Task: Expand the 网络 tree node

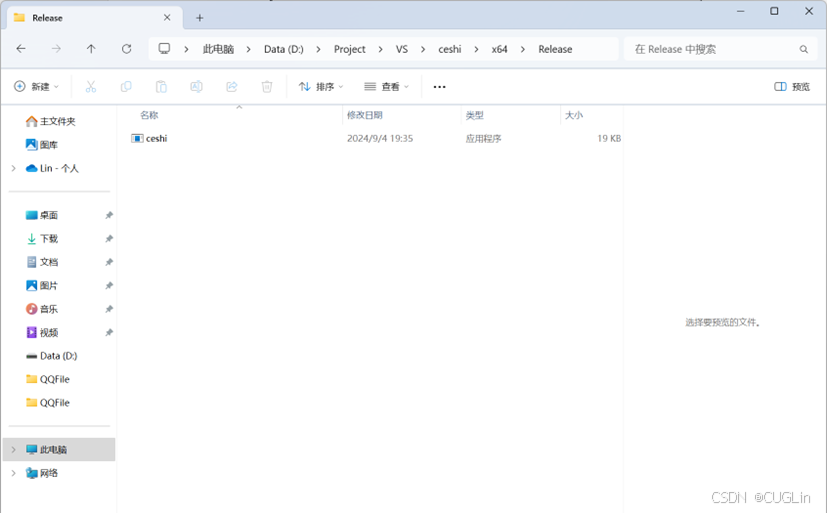Action: [14, 473]
